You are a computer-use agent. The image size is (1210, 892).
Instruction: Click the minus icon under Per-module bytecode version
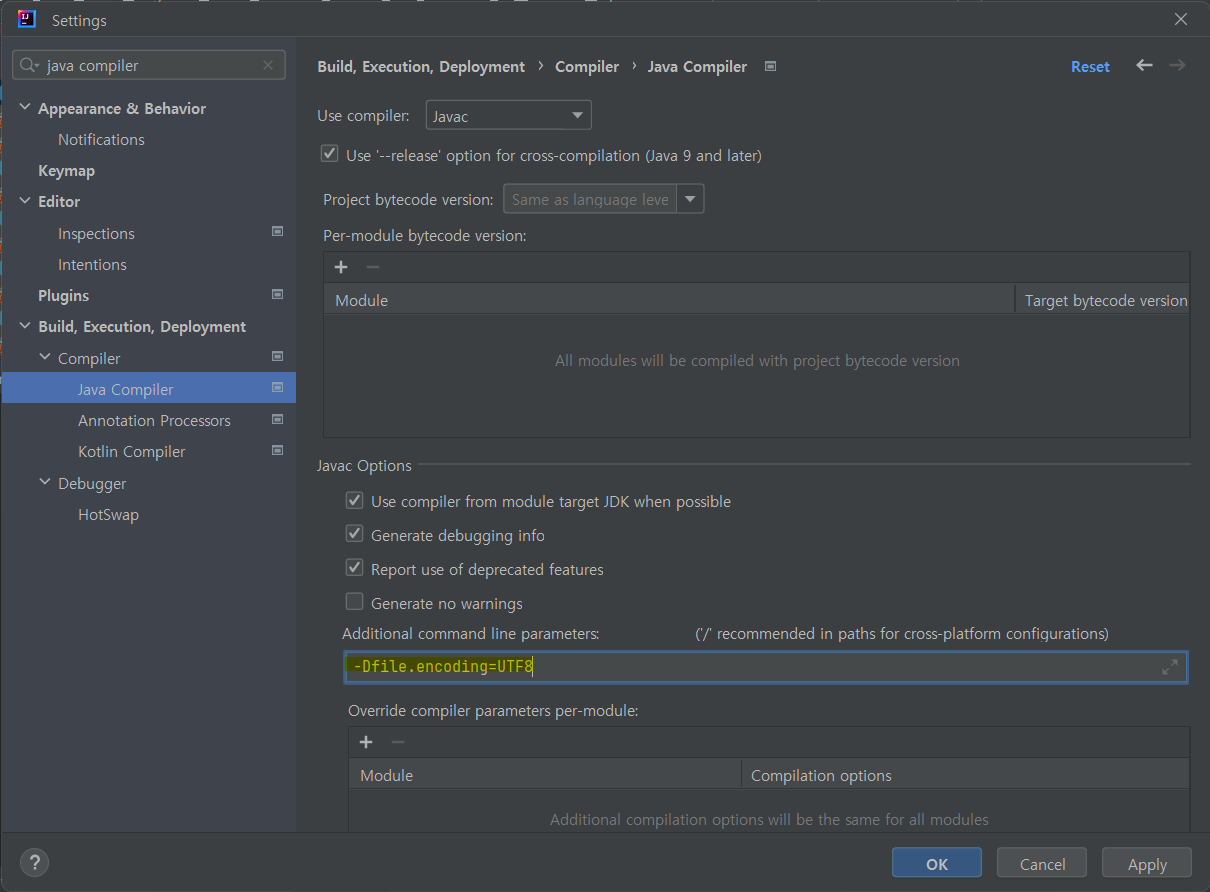[373, 267]
